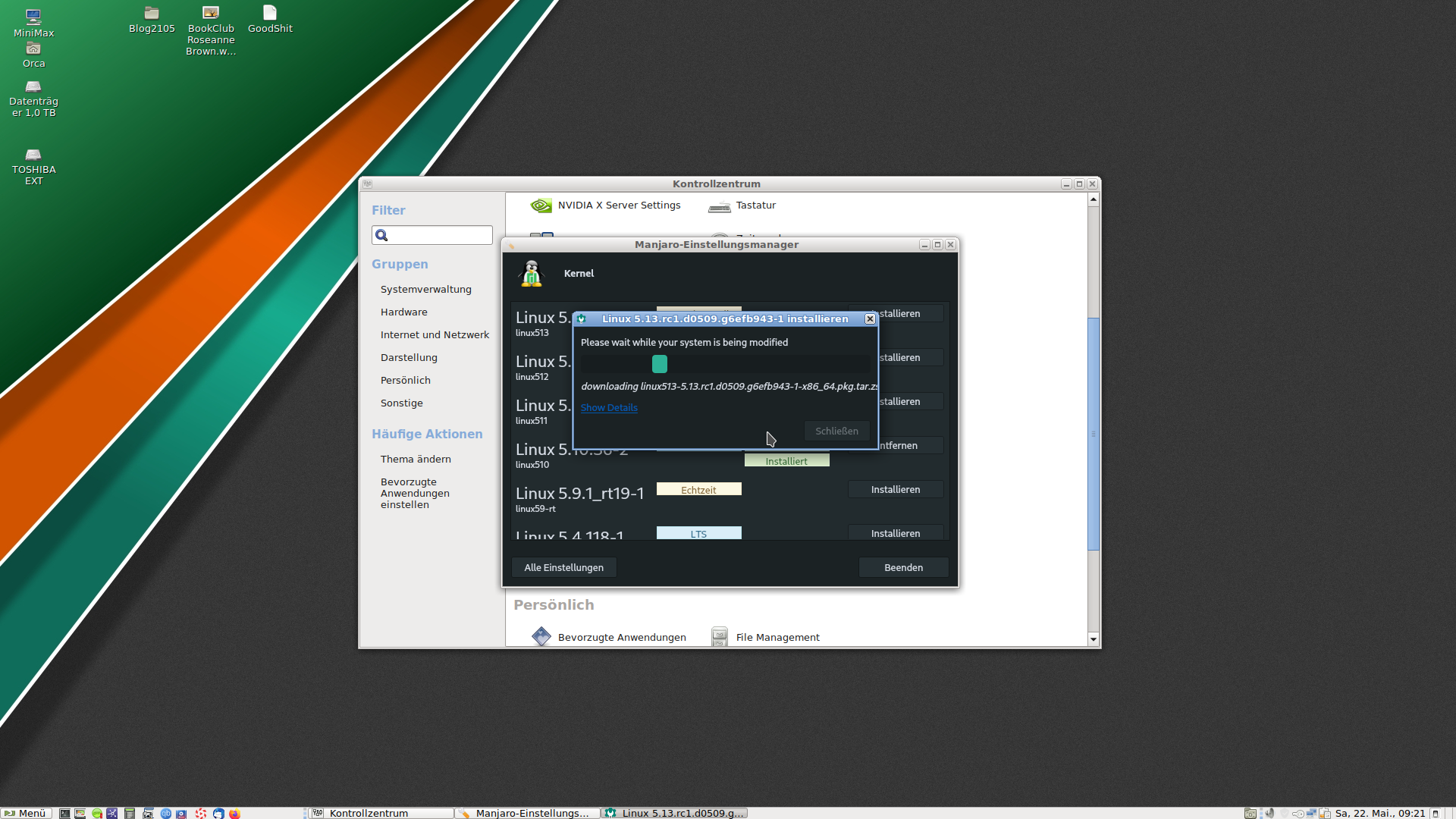Click the show desktop button right of the clock

pyautogui.click(x=1436, y=813)
